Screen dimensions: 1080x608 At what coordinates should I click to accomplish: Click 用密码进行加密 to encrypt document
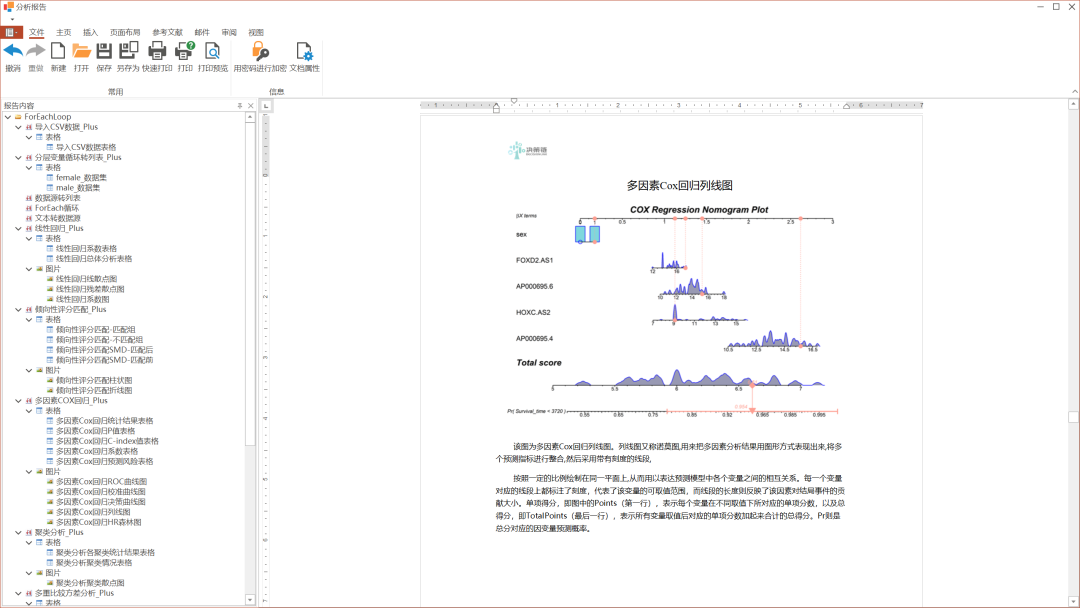260,51
